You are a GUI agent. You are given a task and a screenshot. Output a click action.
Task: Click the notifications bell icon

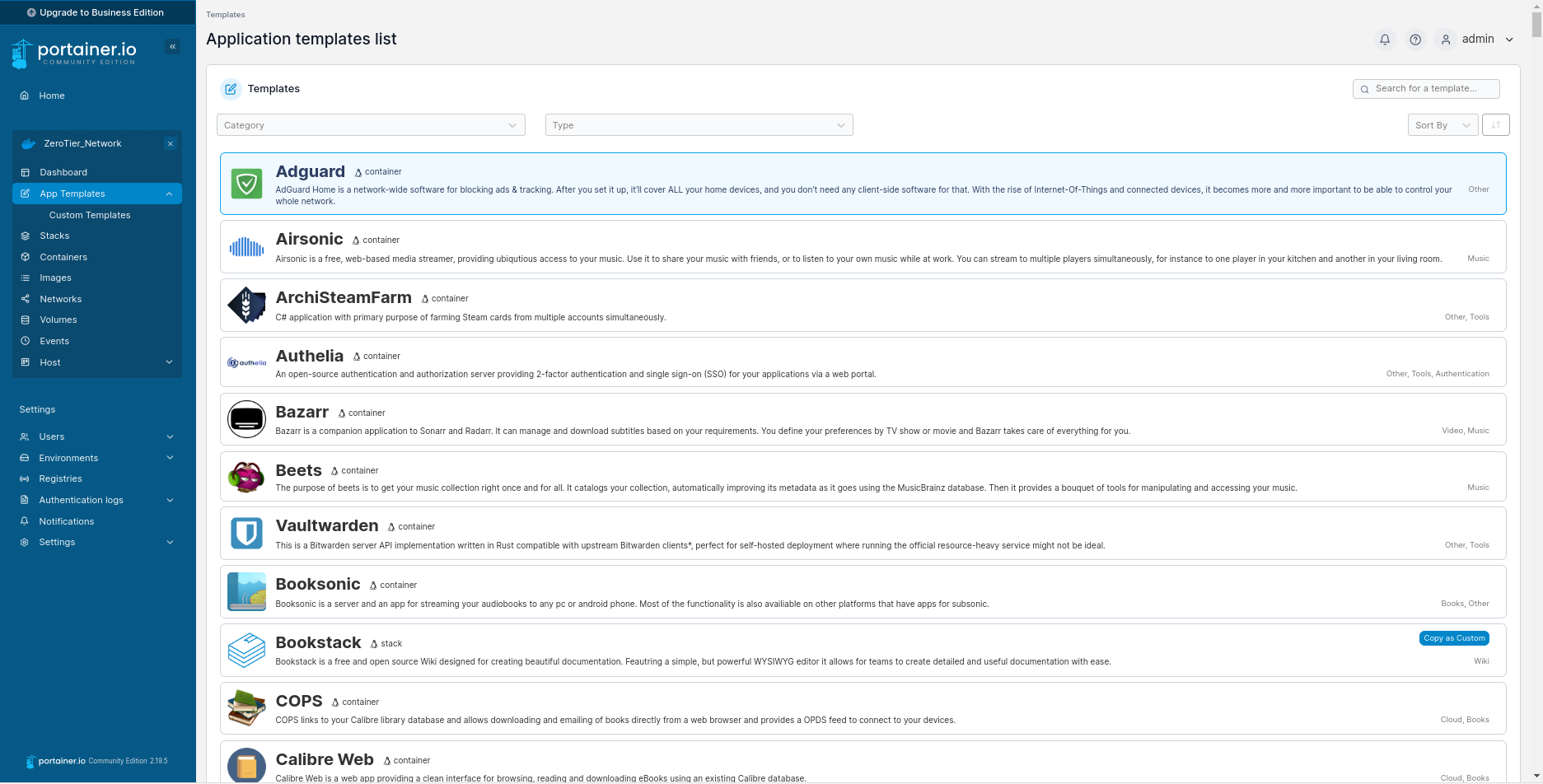1385,40
